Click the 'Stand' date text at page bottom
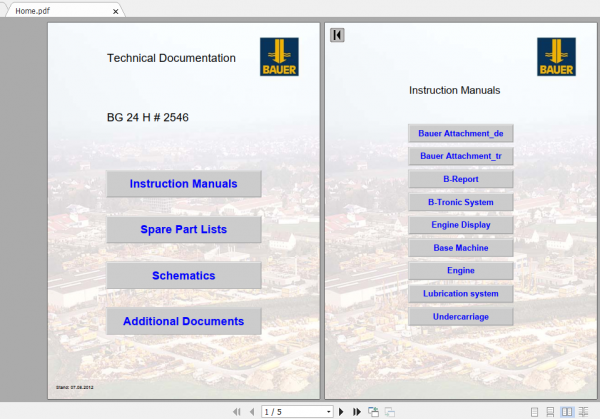The height and width of the screenshot is (419, 600). [x=75, y=387]
